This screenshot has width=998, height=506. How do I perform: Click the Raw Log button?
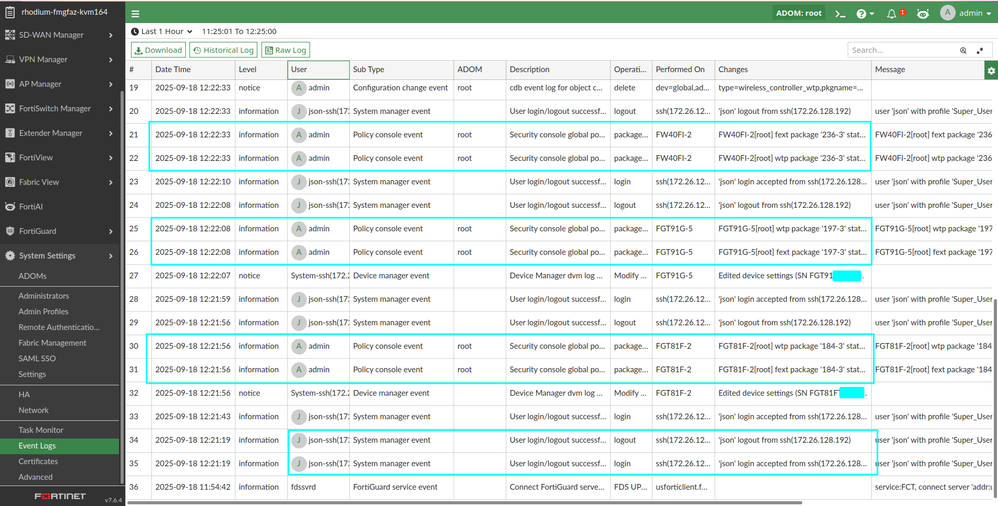coord(286,50)
